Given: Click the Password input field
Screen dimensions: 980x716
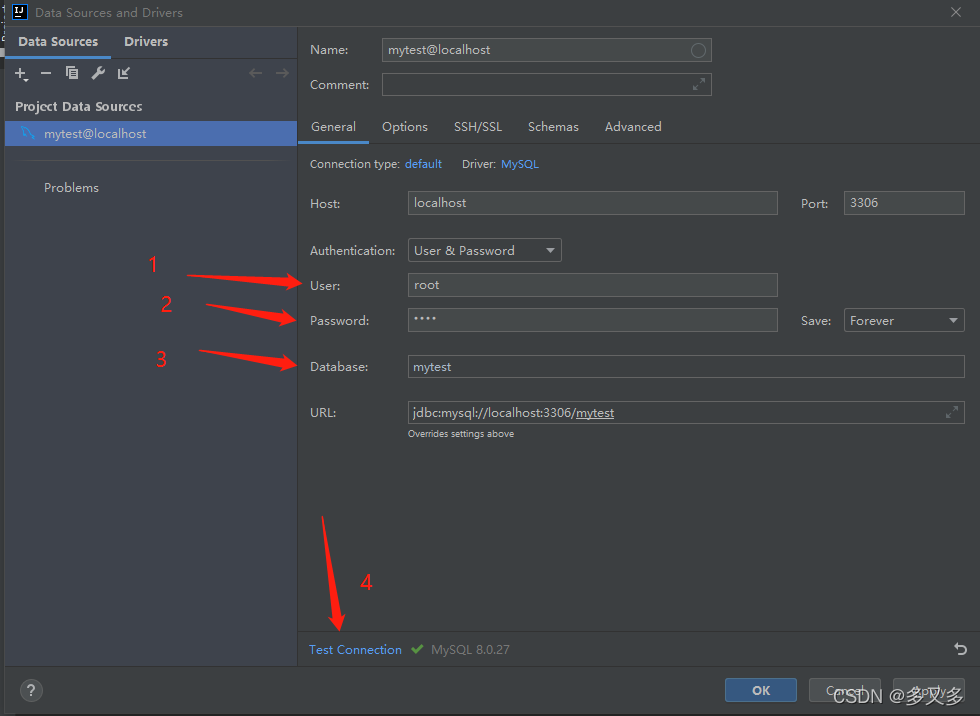Looking at the screenshot, I should pyautogui.click(x=592, y=320).
